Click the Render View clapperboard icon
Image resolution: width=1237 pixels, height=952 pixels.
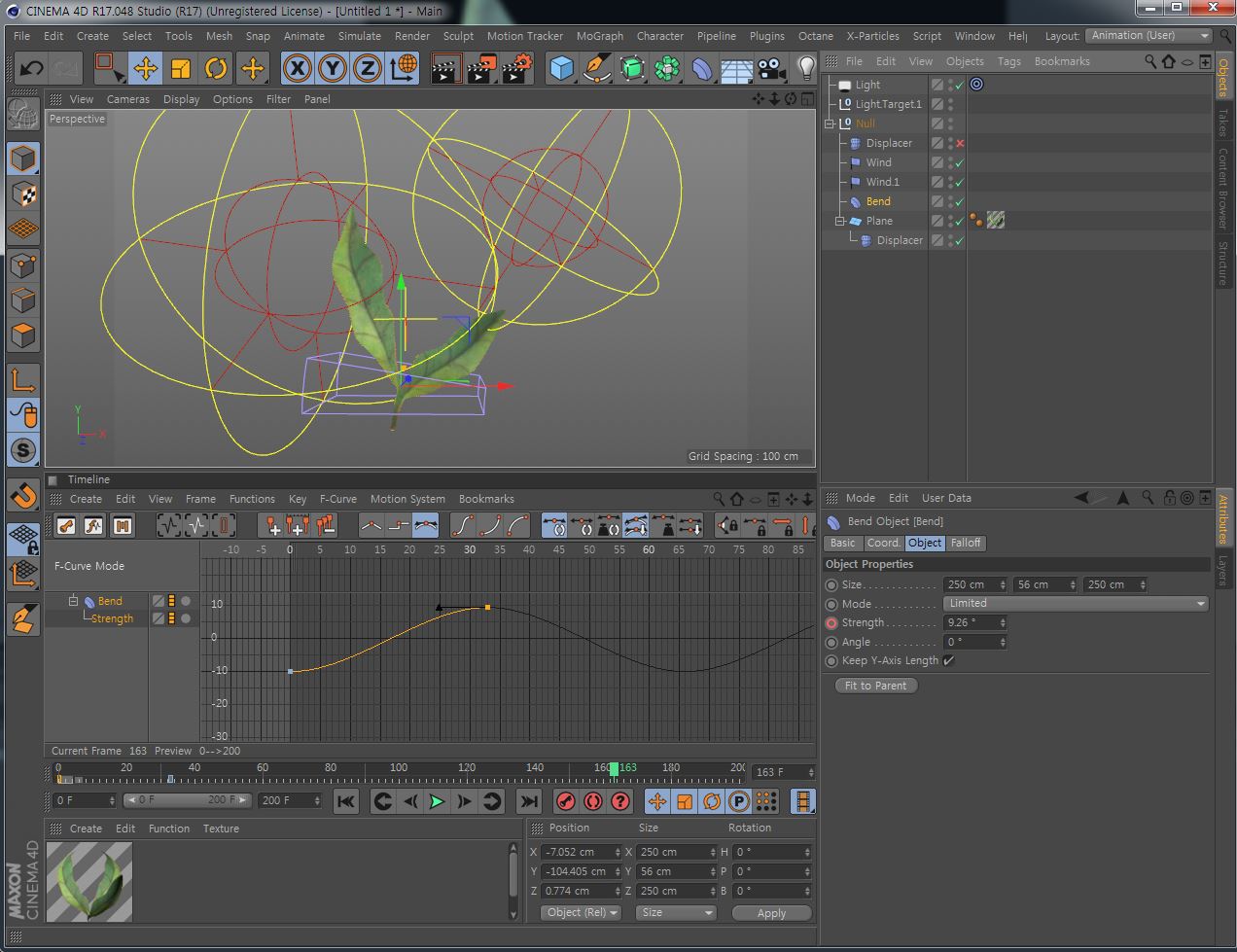coord(444,68)
